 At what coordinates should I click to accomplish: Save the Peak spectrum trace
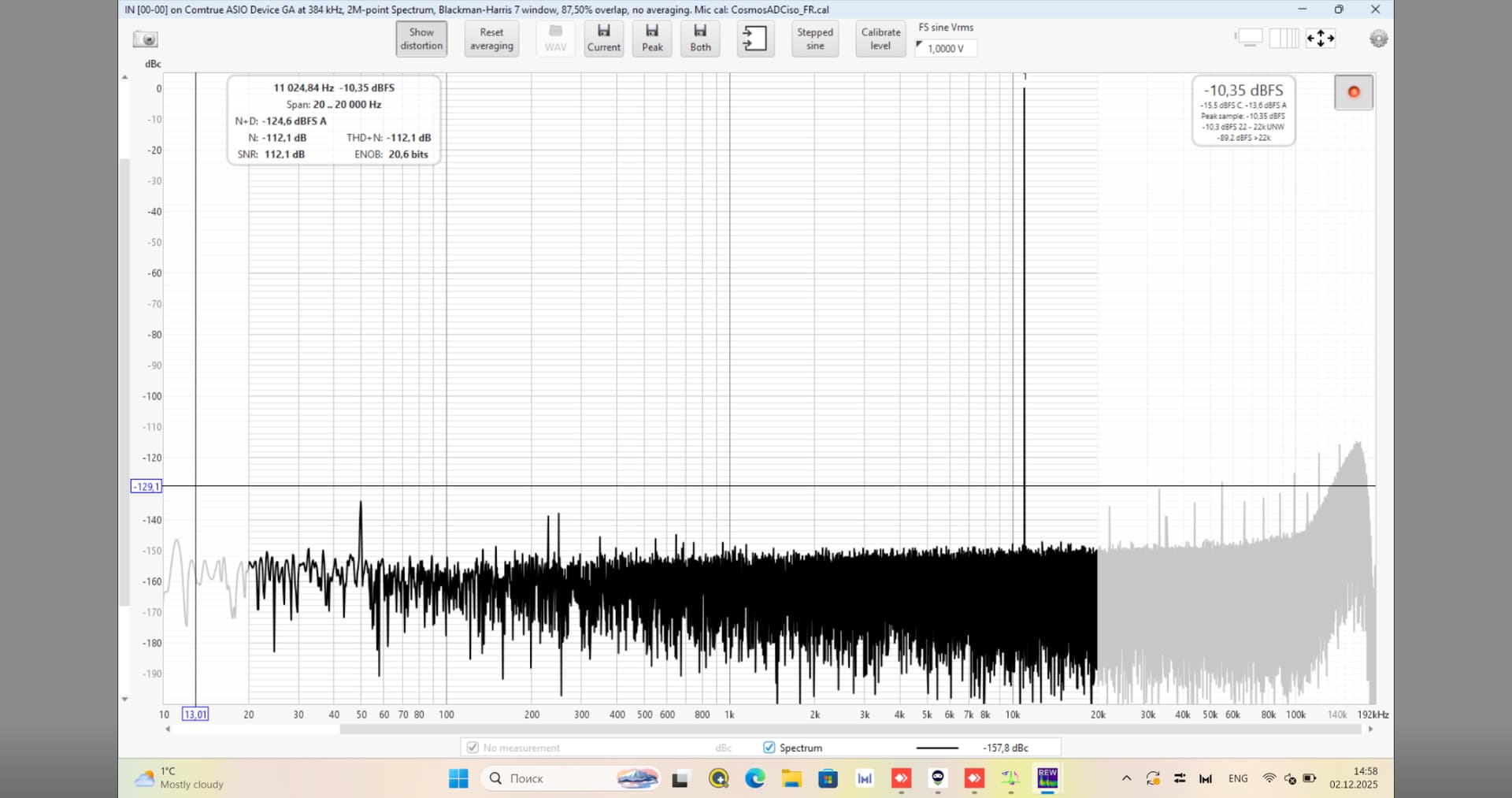(652, 39)
